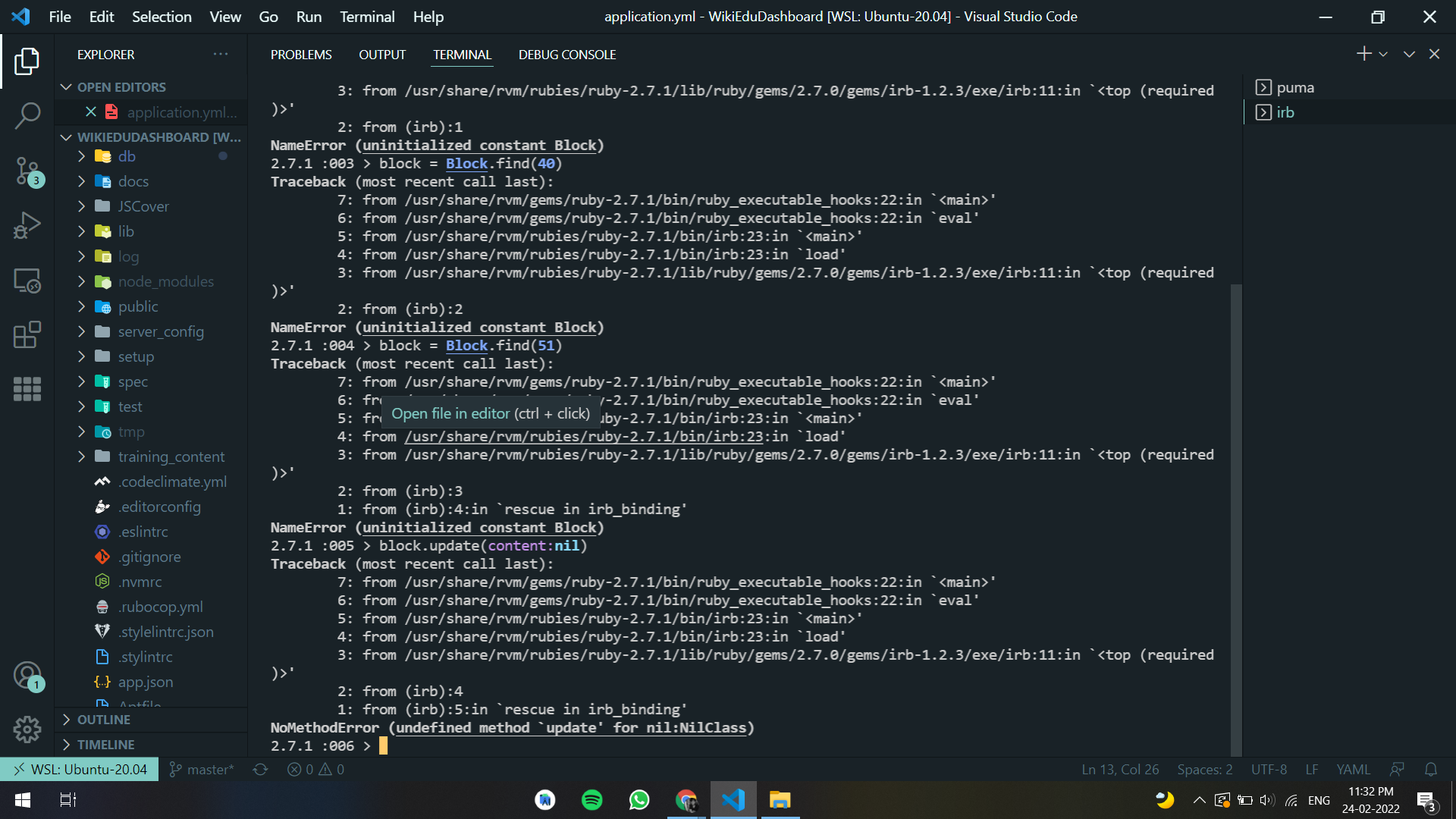Open the Extensions view

[27, 335]
